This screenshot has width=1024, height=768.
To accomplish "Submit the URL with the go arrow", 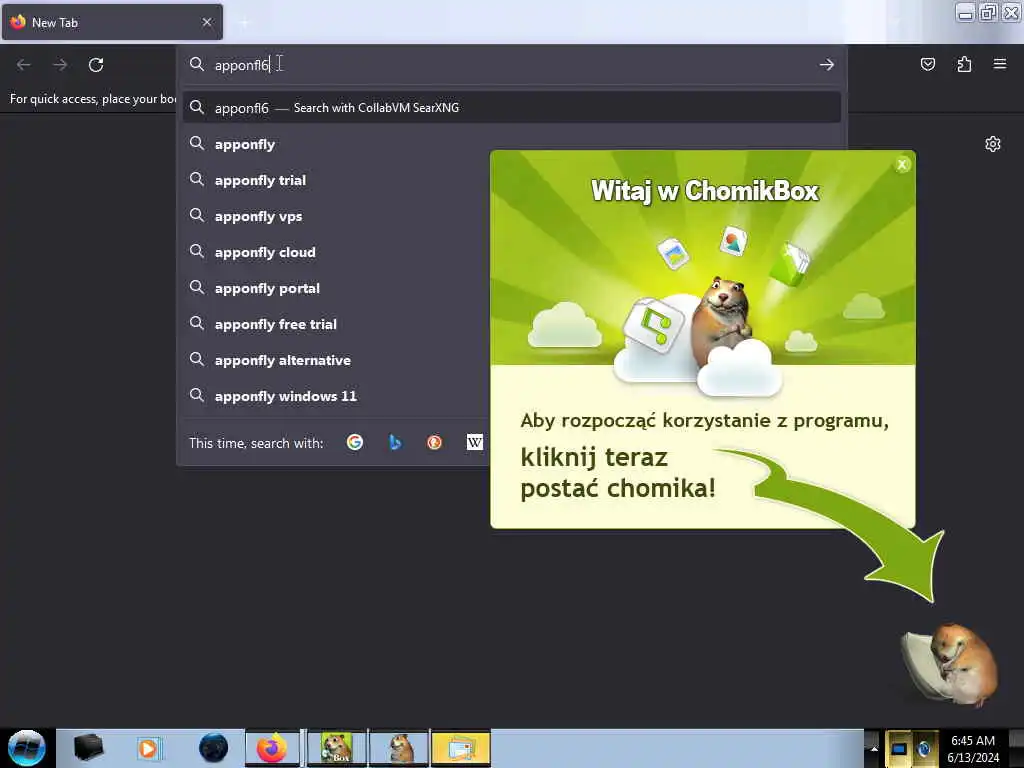I will click(827, 65).
